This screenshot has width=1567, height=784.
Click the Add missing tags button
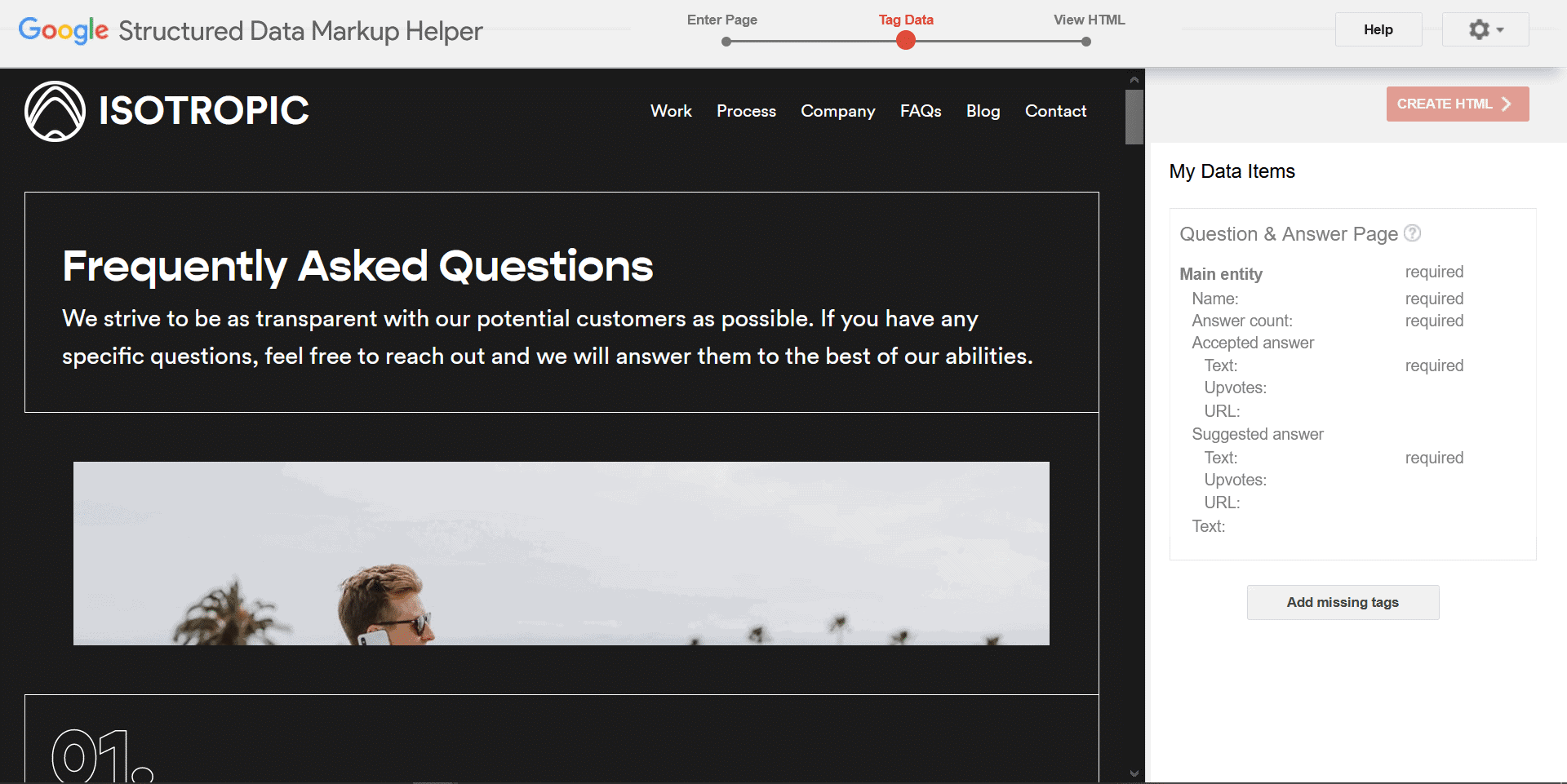1343,602
